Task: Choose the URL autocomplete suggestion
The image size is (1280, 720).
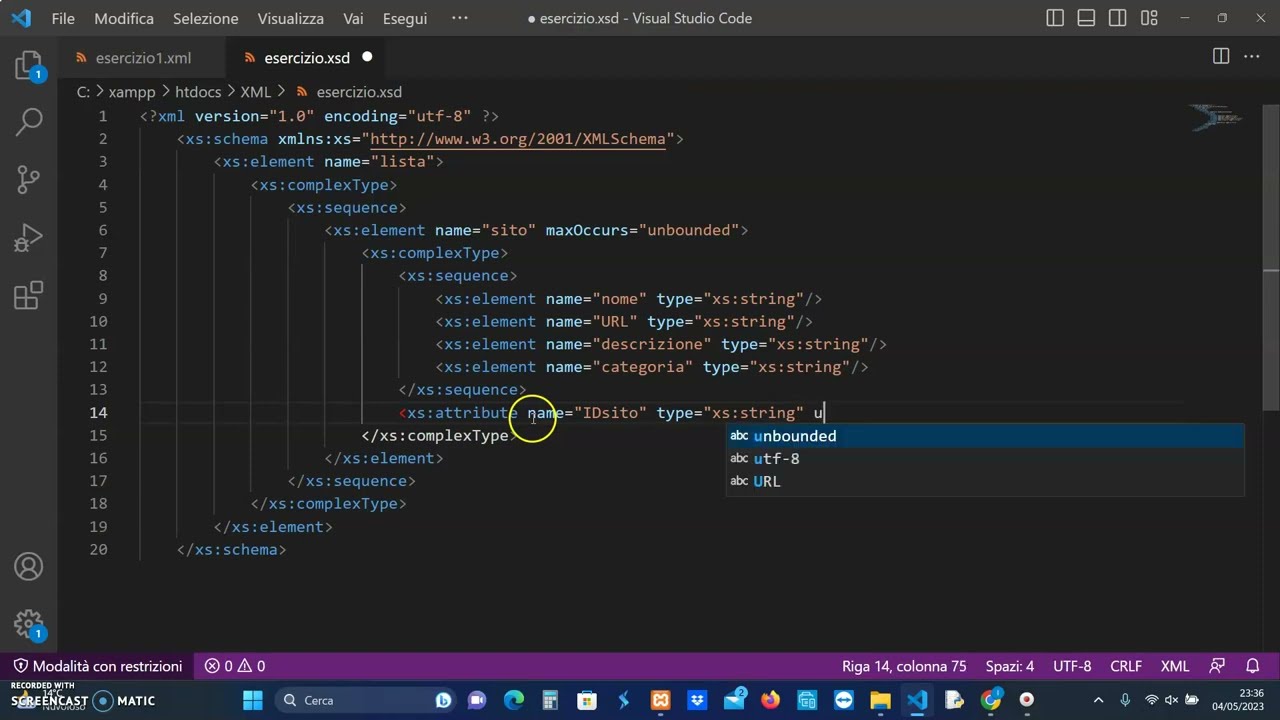Action: coord(985,482)
